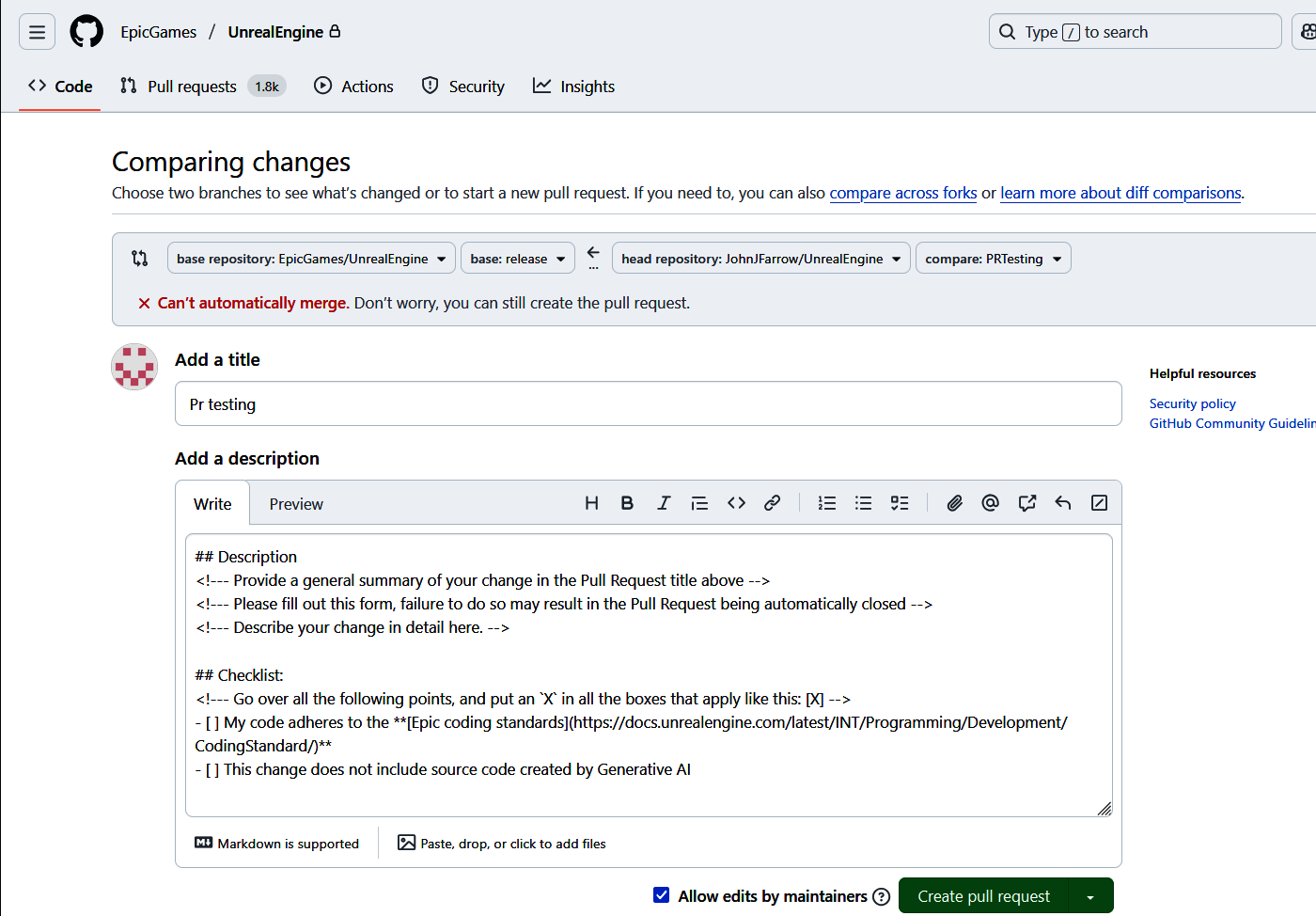The height and width of the screenshot is (916, 1316).
Task: Open the compare: PRTesting branch dropdown
Action: coord(993,259)
